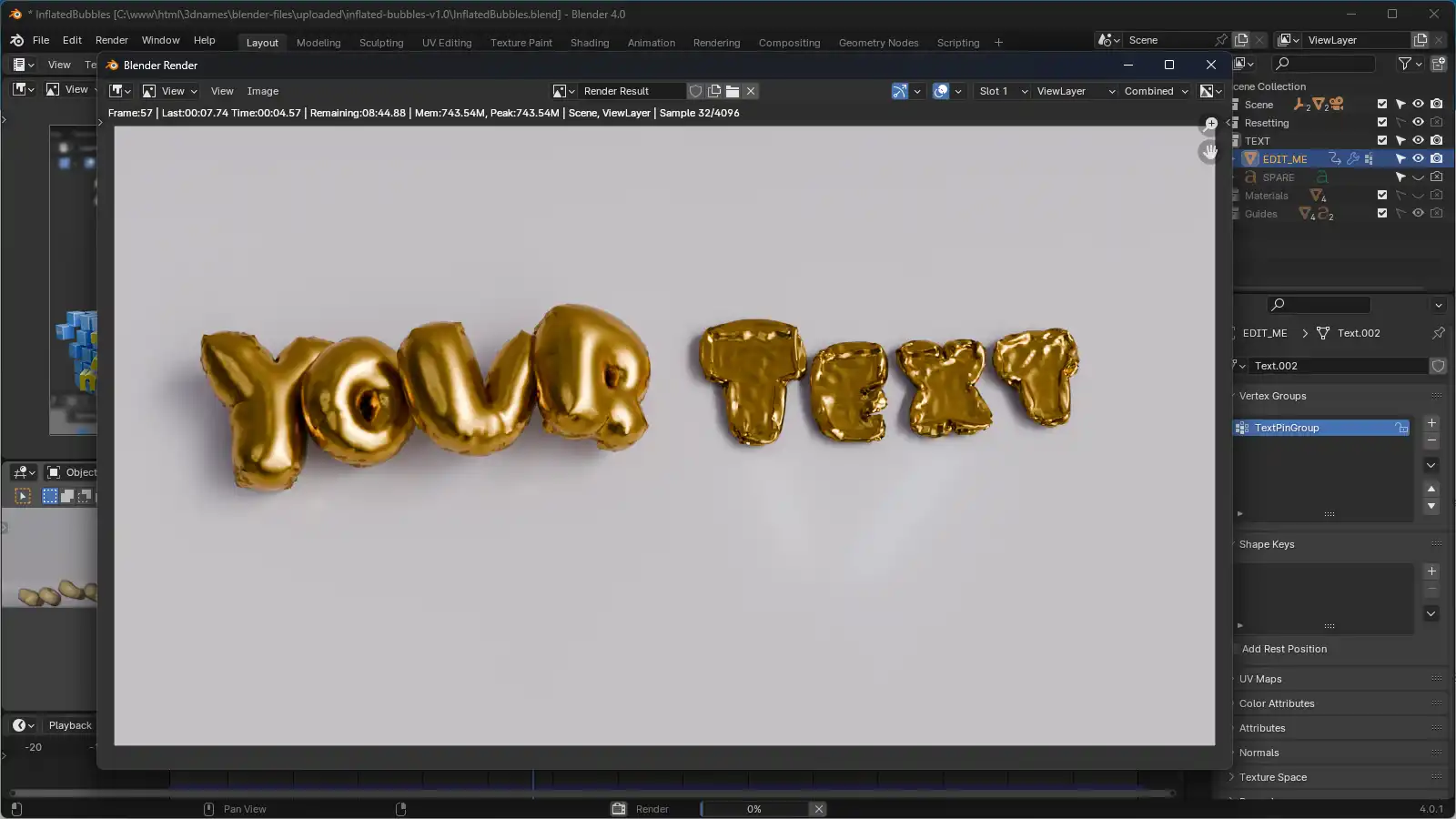Open image folder icon in render window header
This screenshot has width=1456, height=819.
[733, 91]
